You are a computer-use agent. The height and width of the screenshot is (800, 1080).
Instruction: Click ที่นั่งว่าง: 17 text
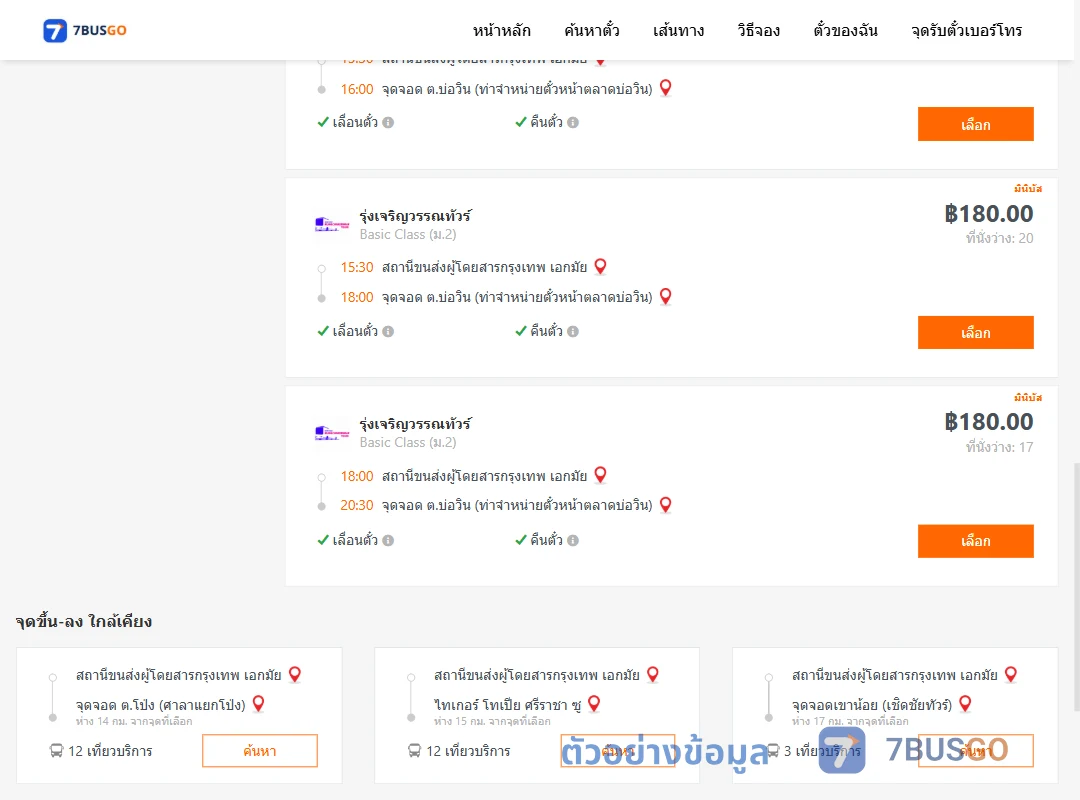(x=999, y=447)
